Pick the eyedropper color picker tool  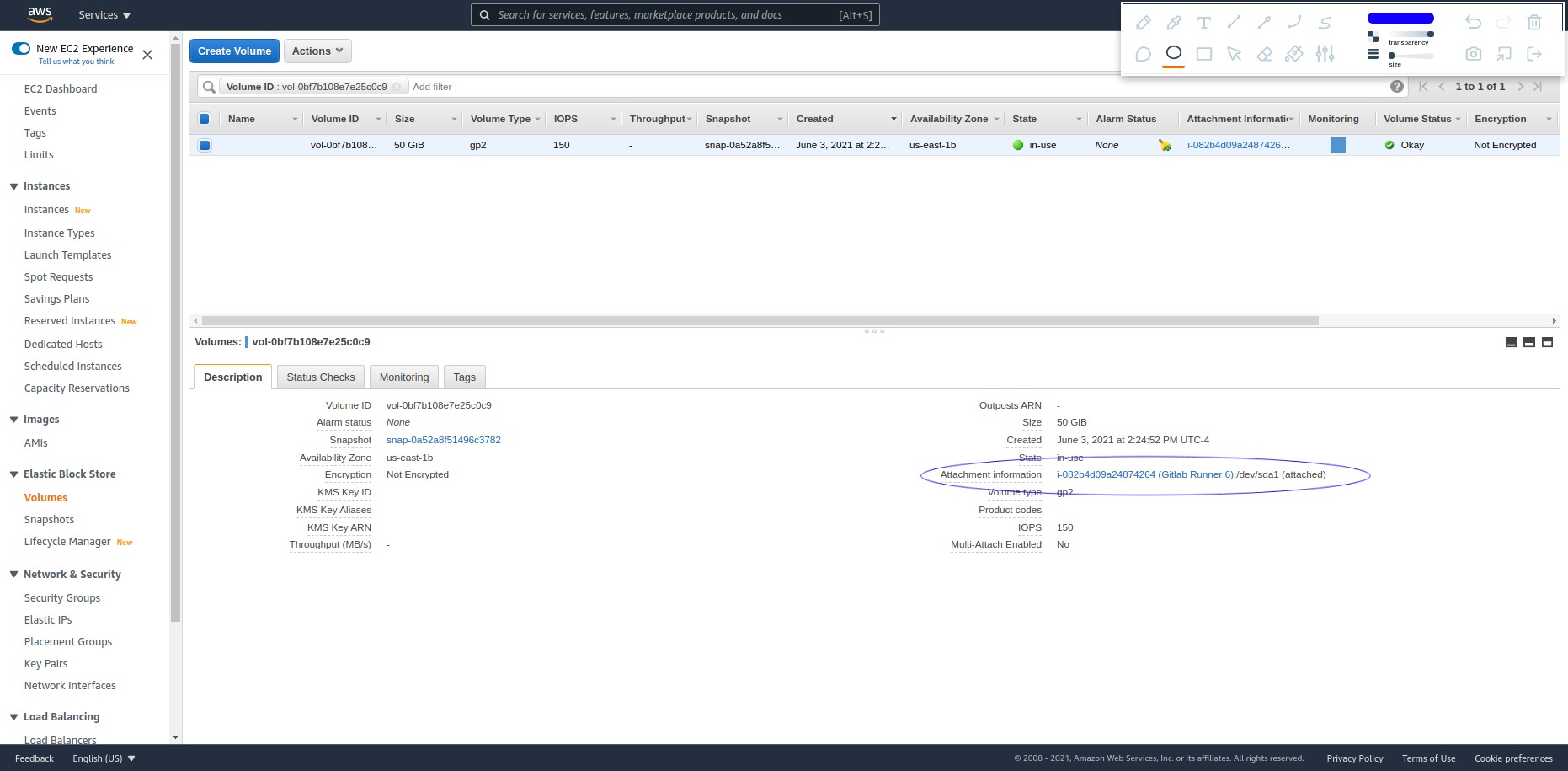[1173, 23]
